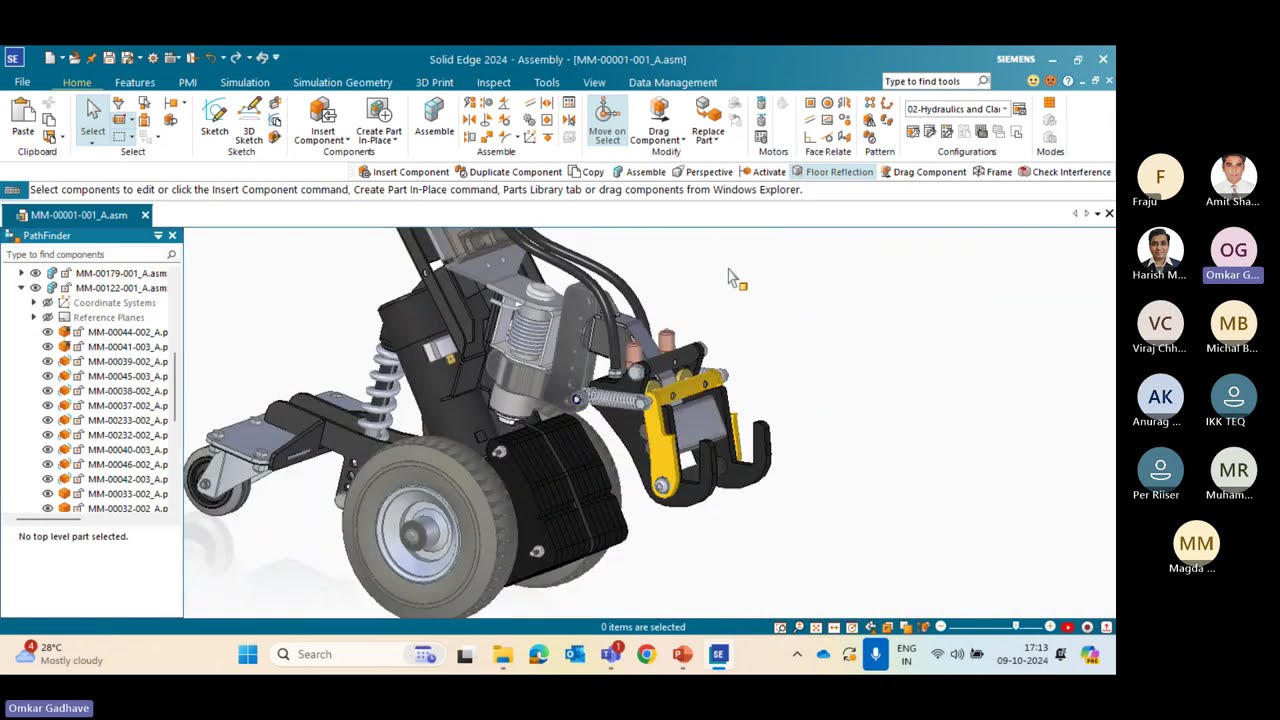Open the File menu
This screenshot has width=1280, height=720.
coord(22,82)
